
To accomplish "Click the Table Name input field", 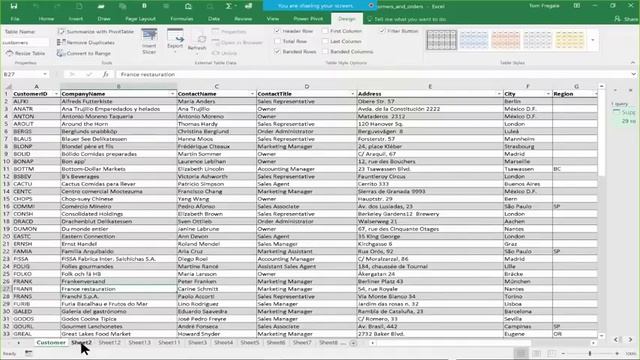I will click(25, 42).
